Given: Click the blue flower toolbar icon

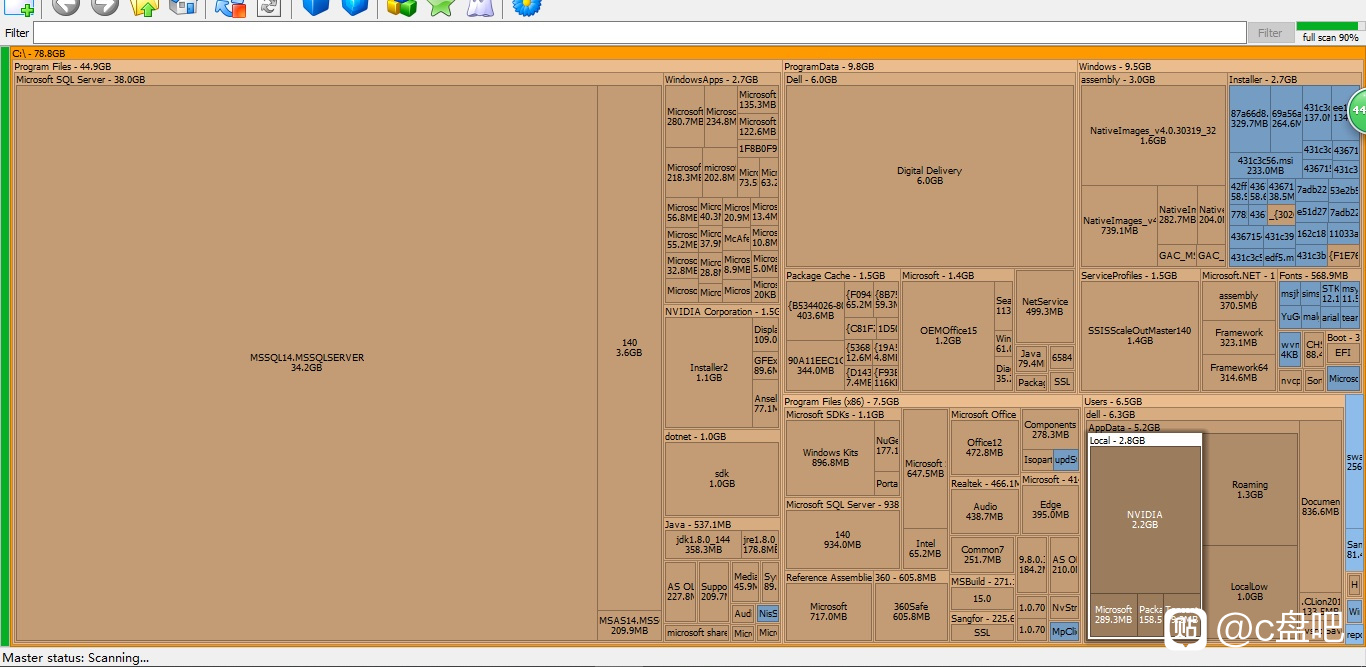Looking at the screenshot, I should (x=527, y=6).
